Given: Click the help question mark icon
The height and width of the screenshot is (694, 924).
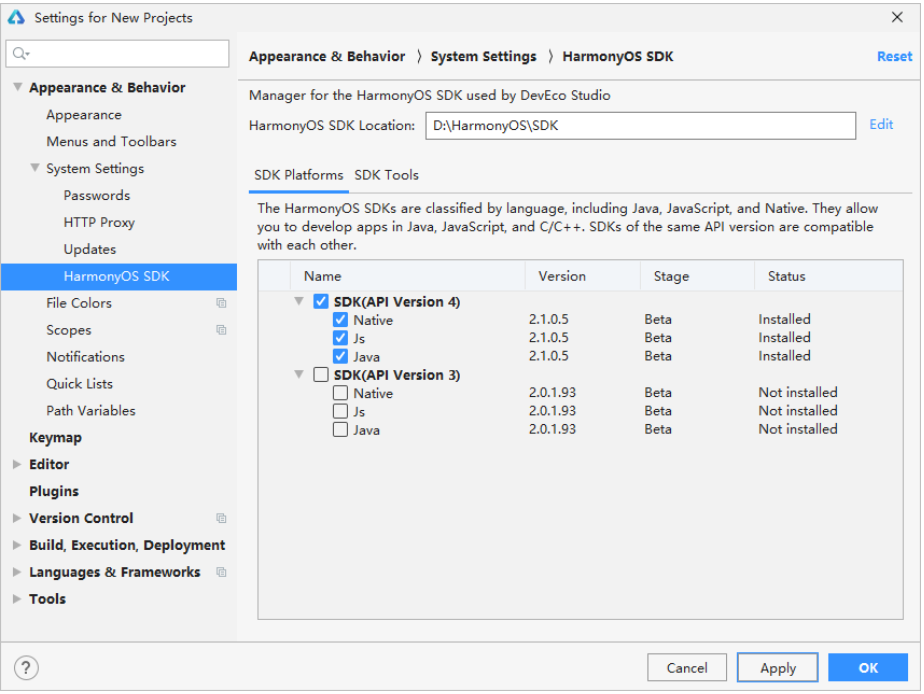Looking at the screenshot, I should click(x=26, y=667).
